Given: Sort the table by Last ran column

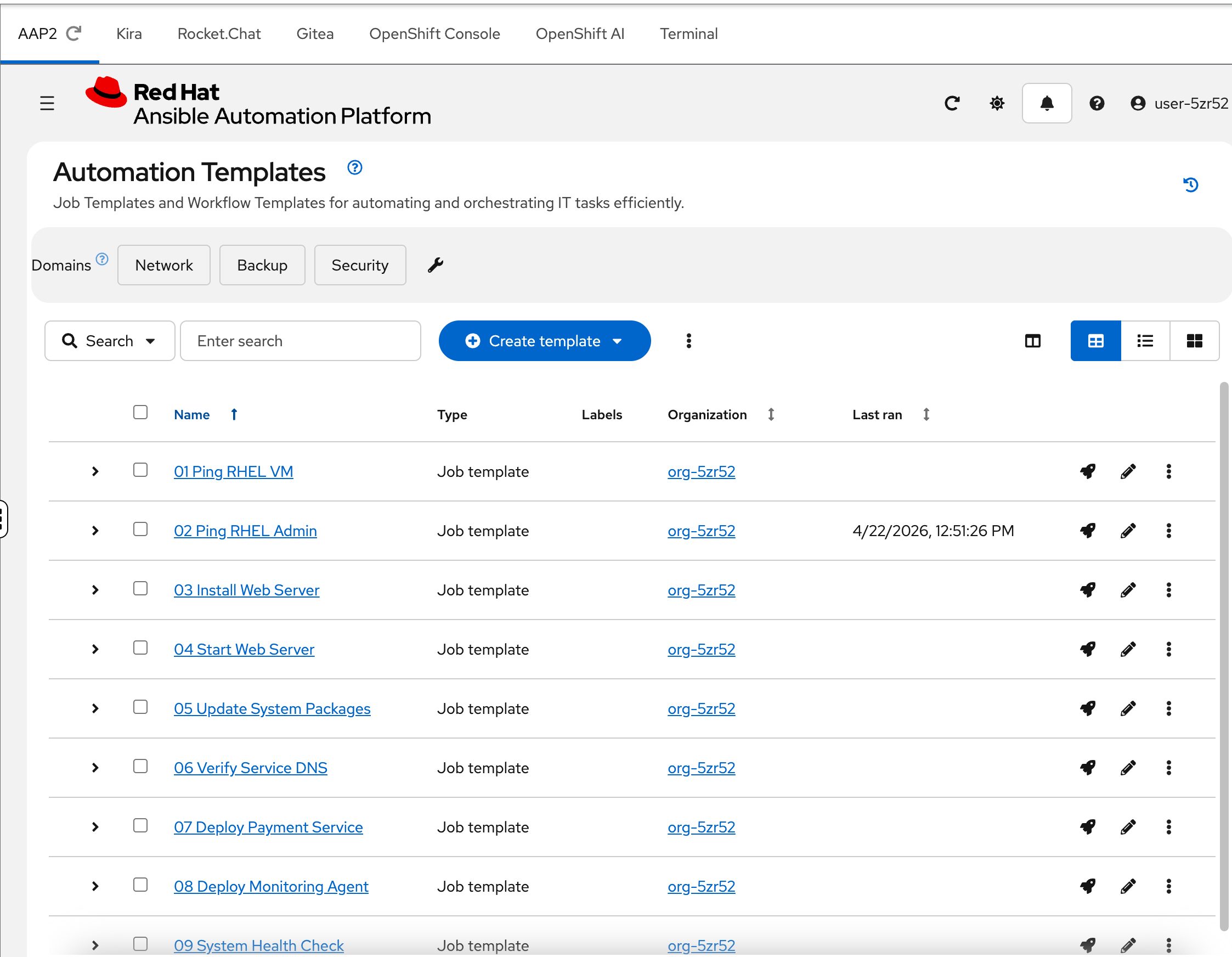Looking at the screenshot, I should click(890, 415).
